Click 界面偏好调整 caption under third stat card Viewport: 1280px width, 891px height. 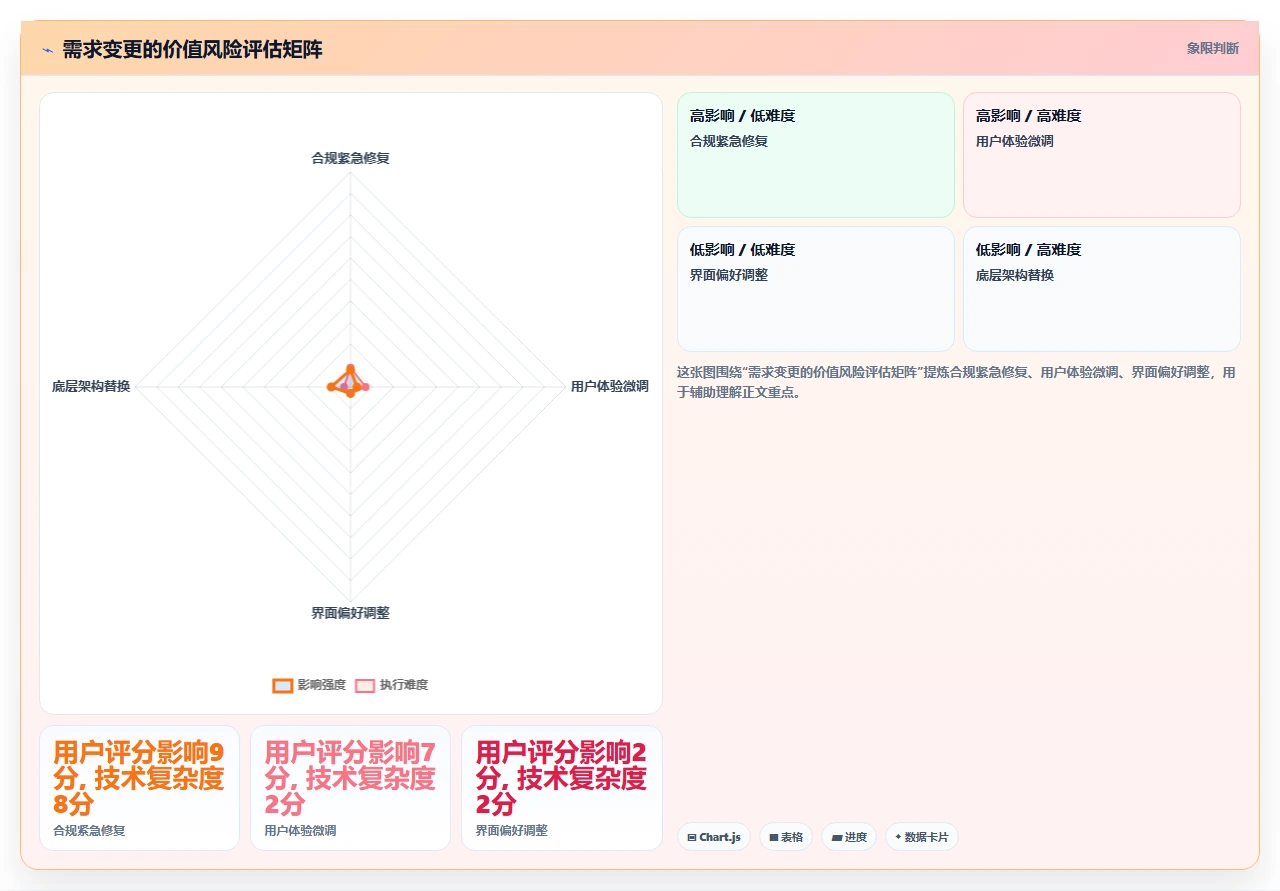pos(511,830)
